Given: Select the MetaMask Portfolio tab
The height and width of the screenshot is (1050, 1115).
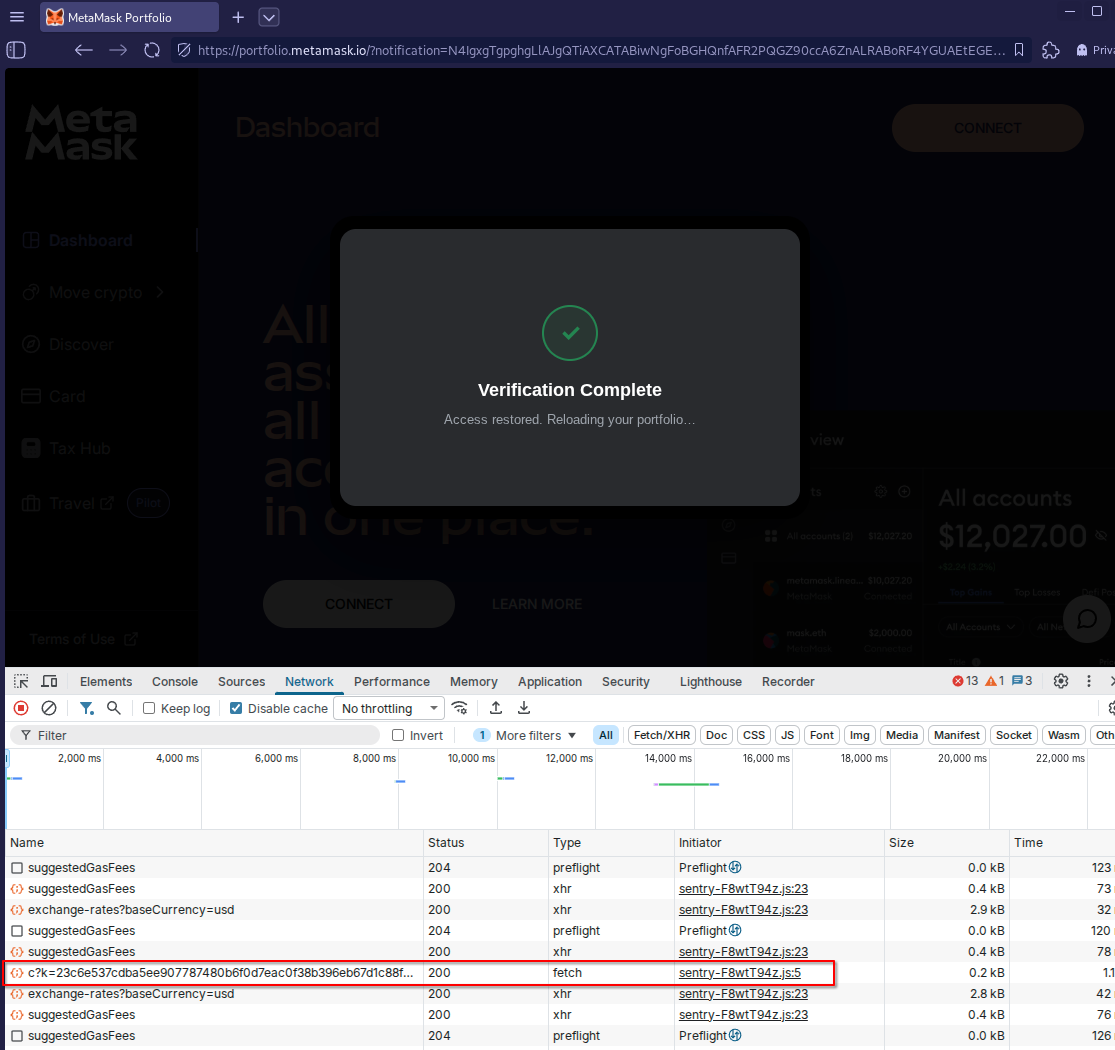Looking at the screenshot, I should pyautogui.click(x=129, y=17).
